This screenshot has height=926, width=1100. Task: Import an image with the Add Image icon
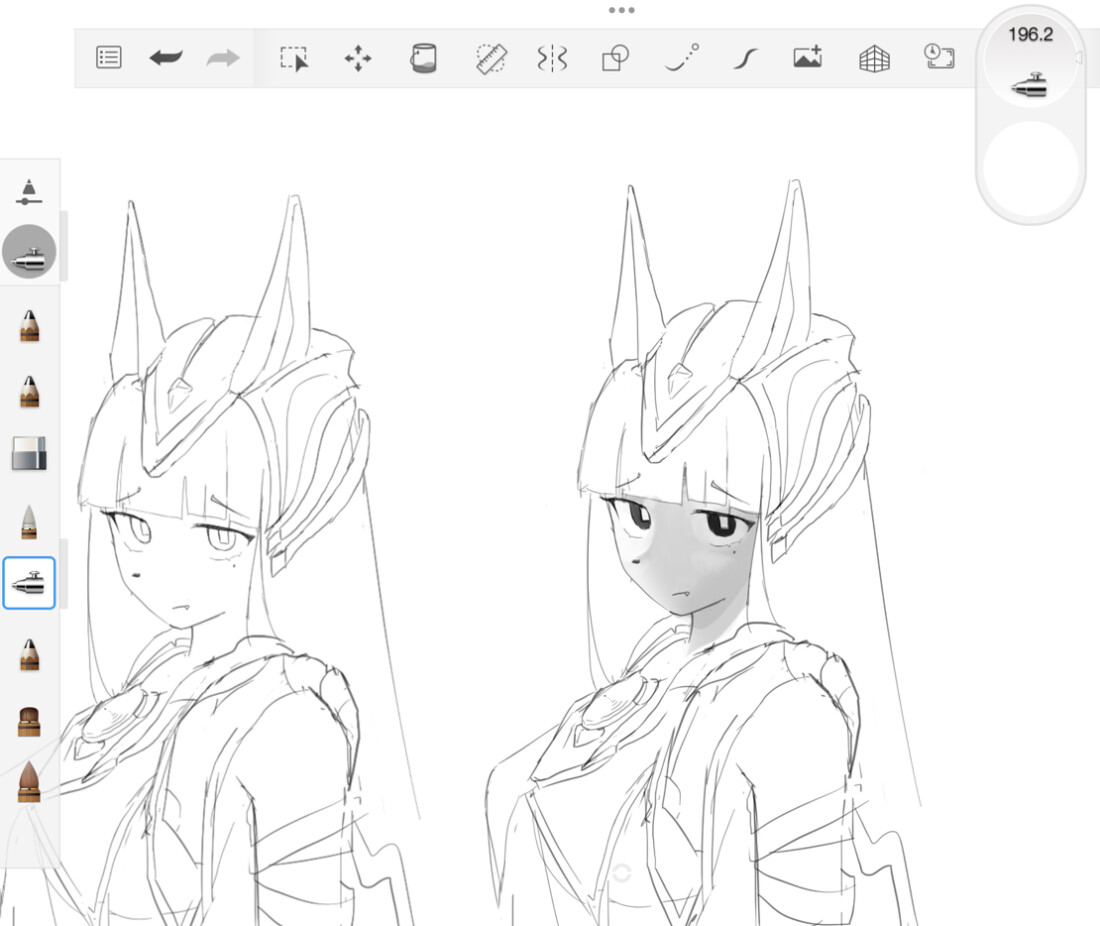807,58
